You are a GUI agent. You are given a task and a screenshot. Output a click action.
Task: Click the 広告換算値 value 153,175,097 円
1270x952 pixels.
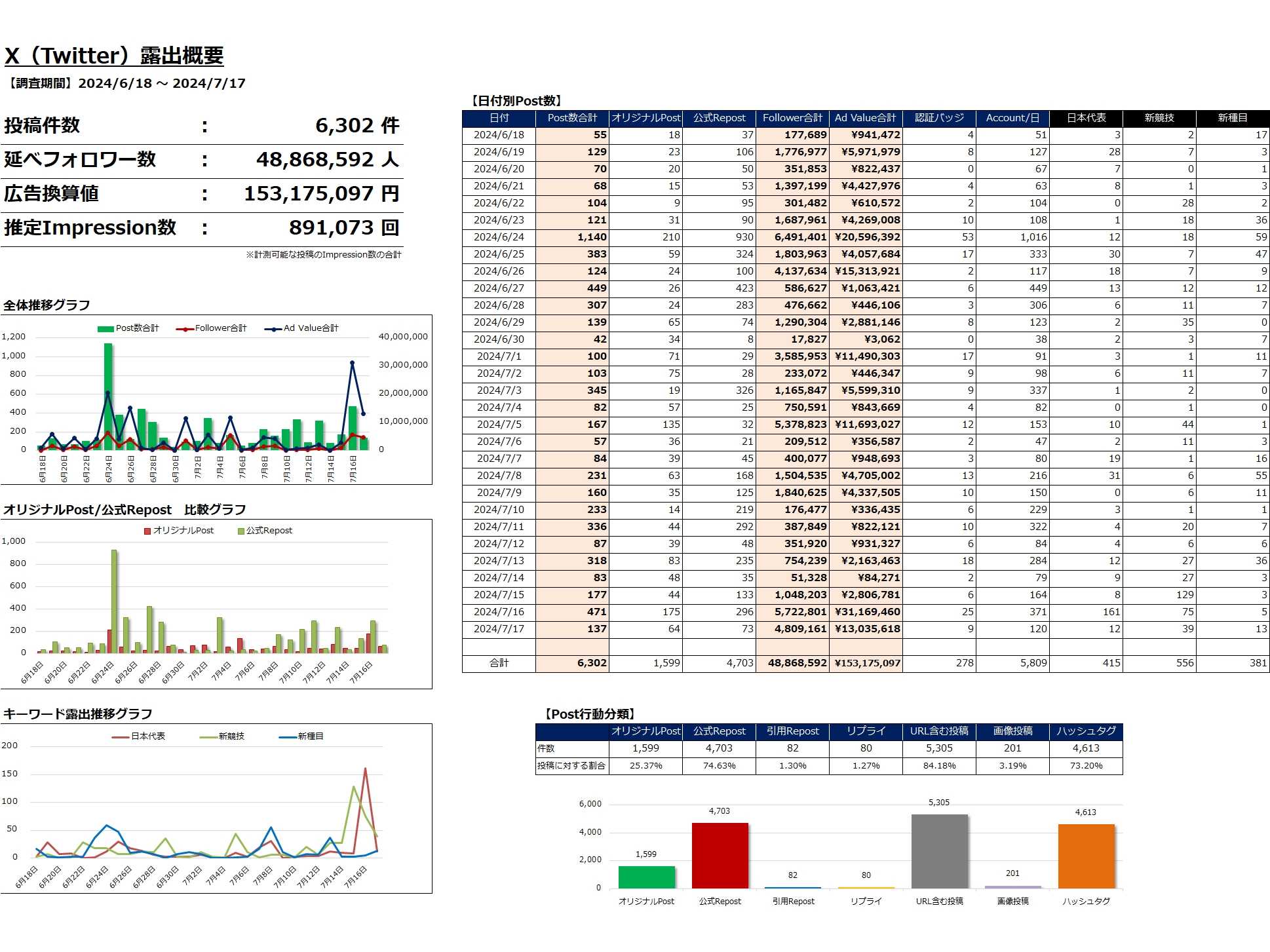coord(321,194)
